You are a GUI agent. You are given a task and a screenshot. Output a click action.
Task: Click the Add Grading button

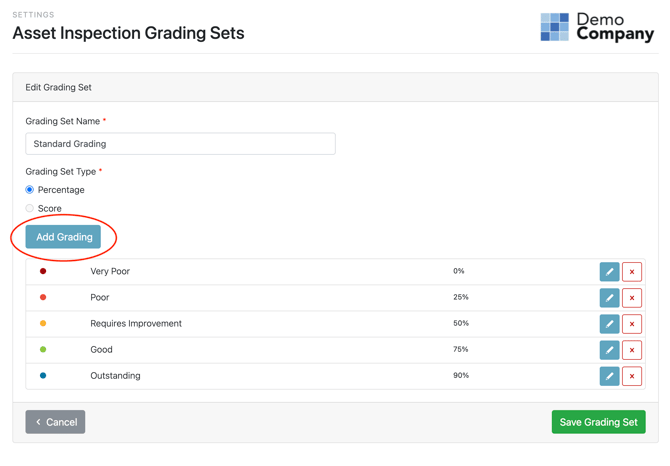click(63, 237)
